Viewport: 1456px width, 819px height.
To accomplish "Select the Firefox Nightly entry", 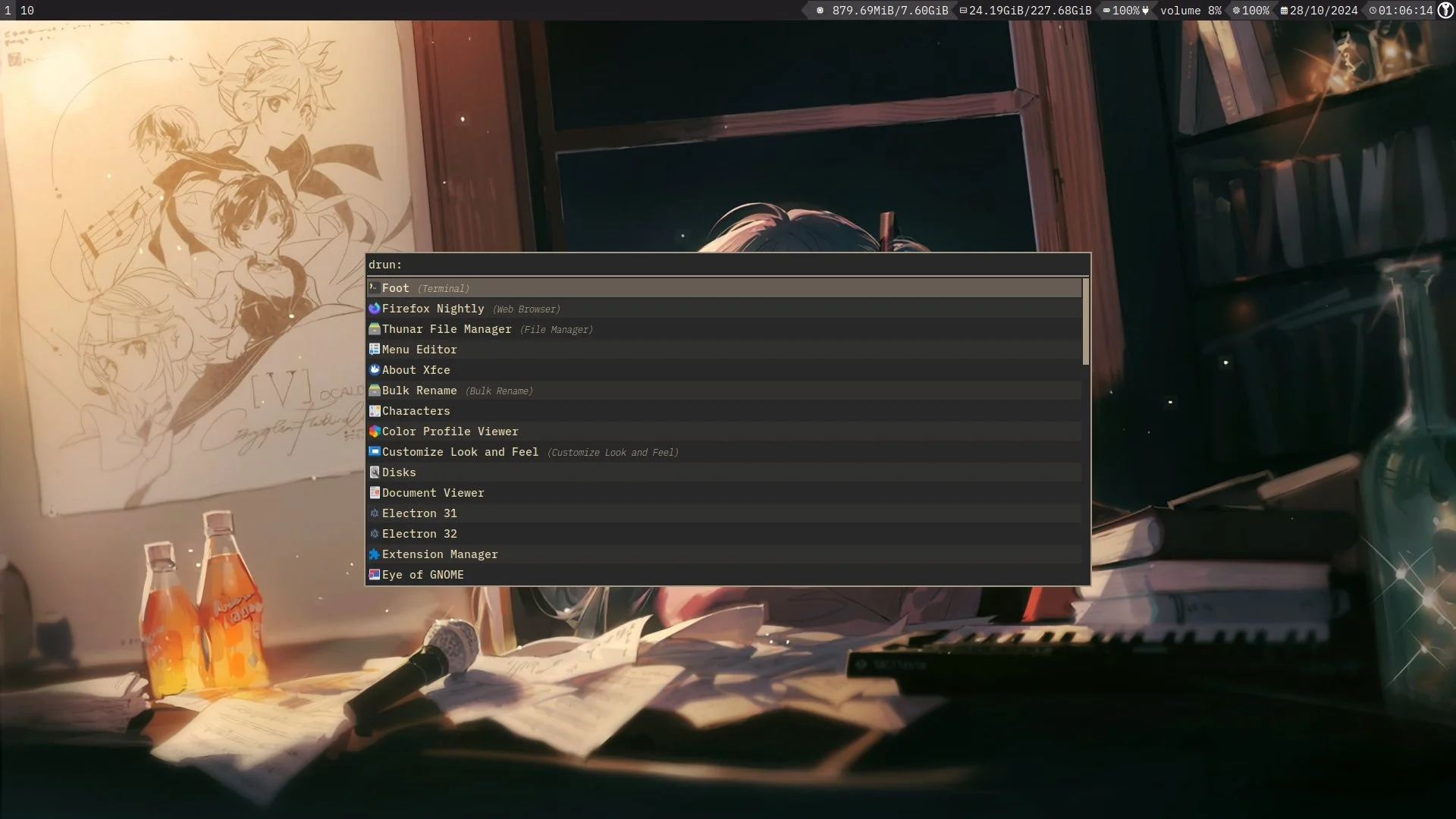I will 724,309.
